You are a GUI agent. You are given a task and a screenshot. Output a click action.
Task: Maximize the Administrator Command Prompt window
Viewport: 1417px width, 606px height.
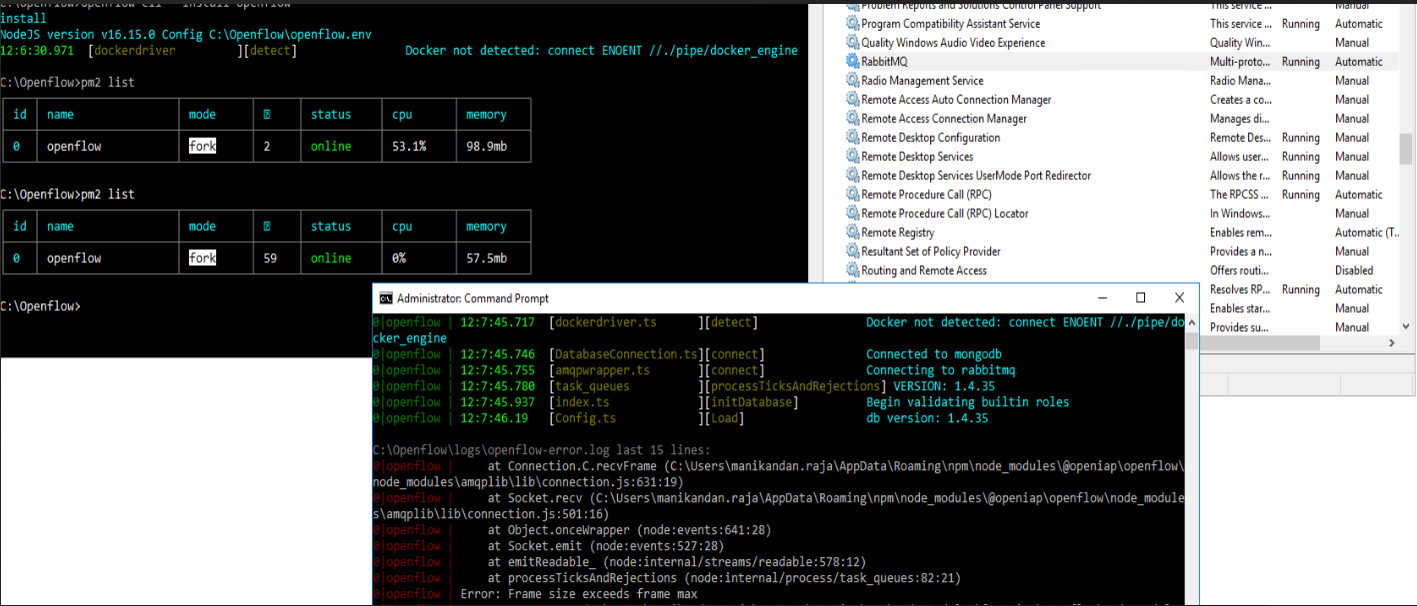[x=1140, y=298]
